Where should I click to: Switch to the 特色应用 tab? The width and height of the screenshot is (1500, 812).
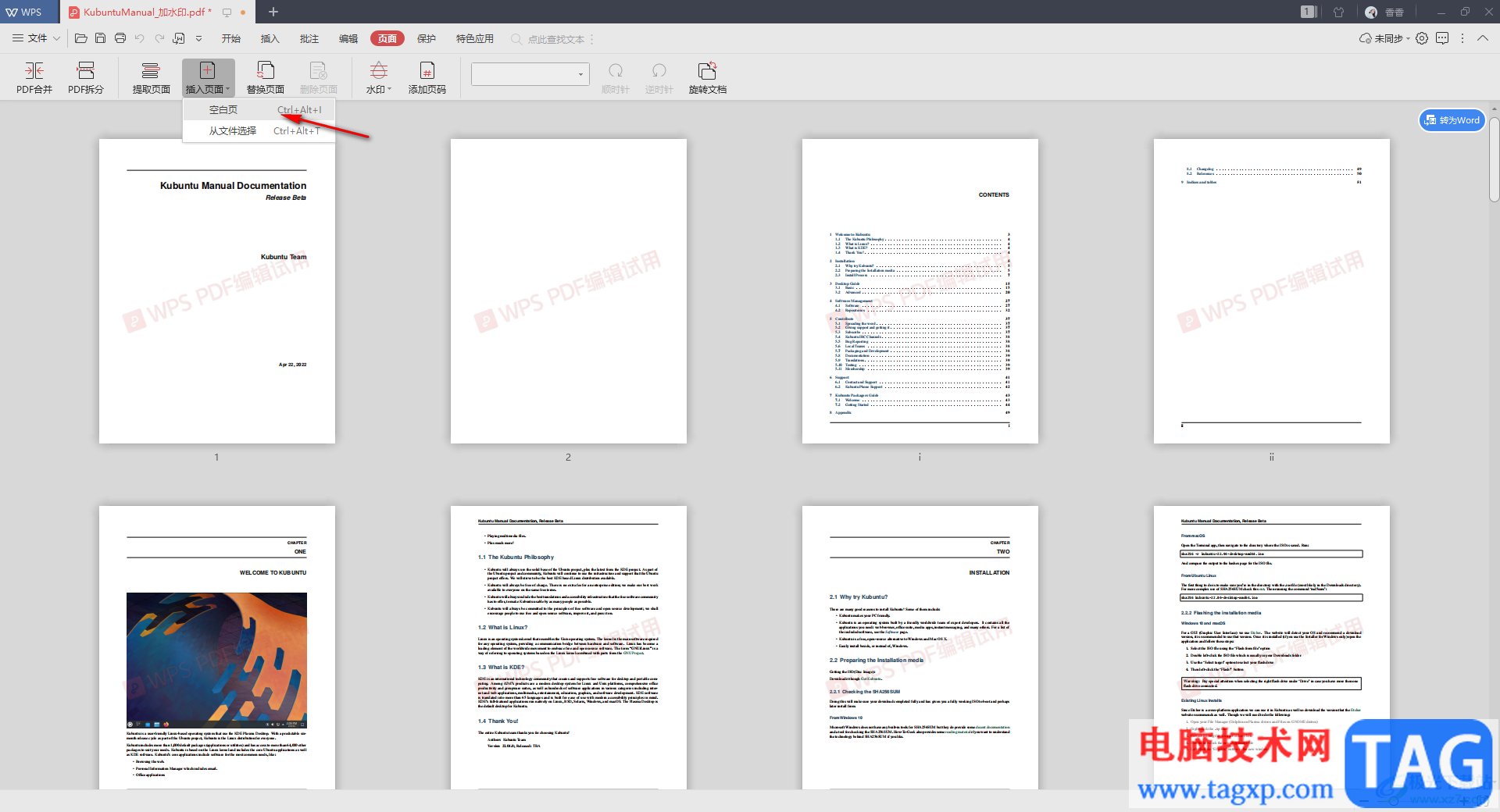(475, 38)
